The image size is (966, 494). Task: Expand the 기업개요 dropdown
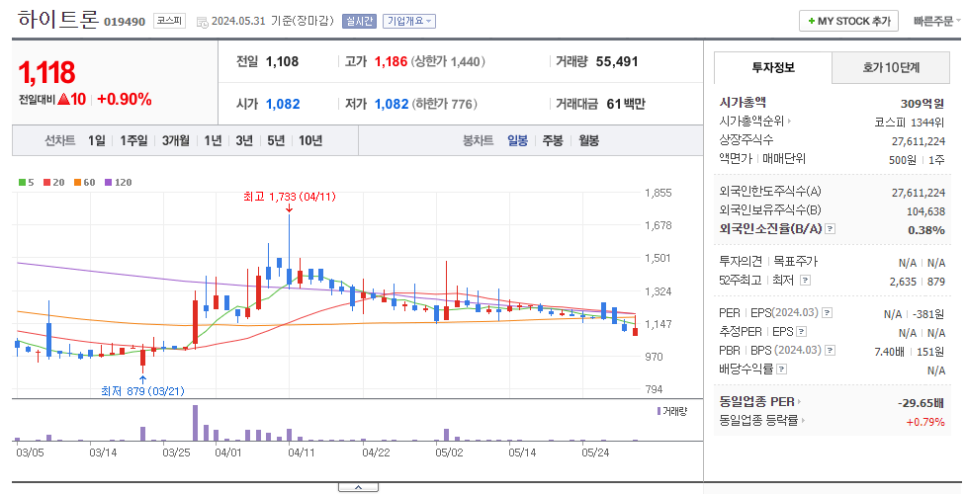pyautogui.click(x=409, y=21)
